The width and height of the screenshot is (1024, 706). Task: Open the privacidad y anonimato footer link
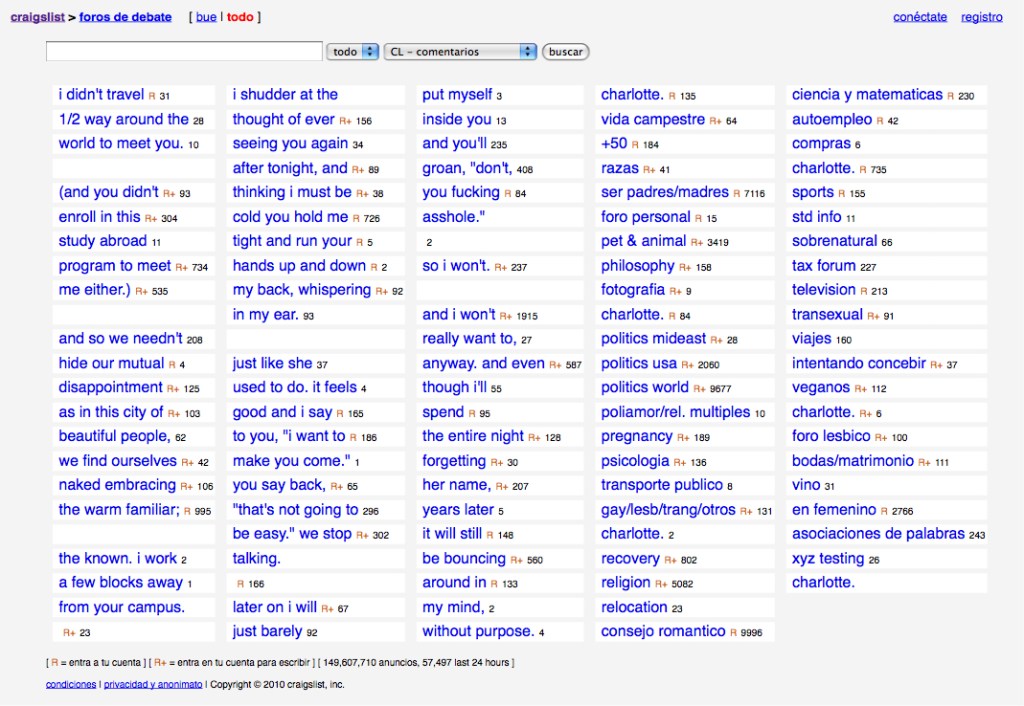tap(153, 684)
